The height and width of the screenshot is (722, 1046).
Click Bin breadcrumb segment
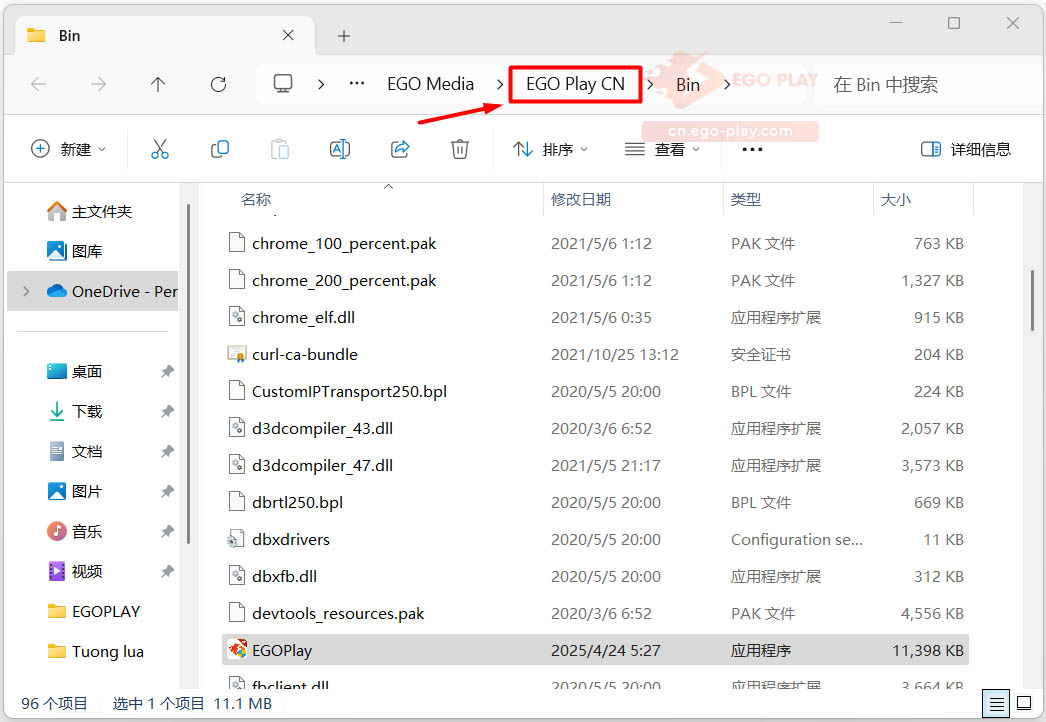point(688,84)
